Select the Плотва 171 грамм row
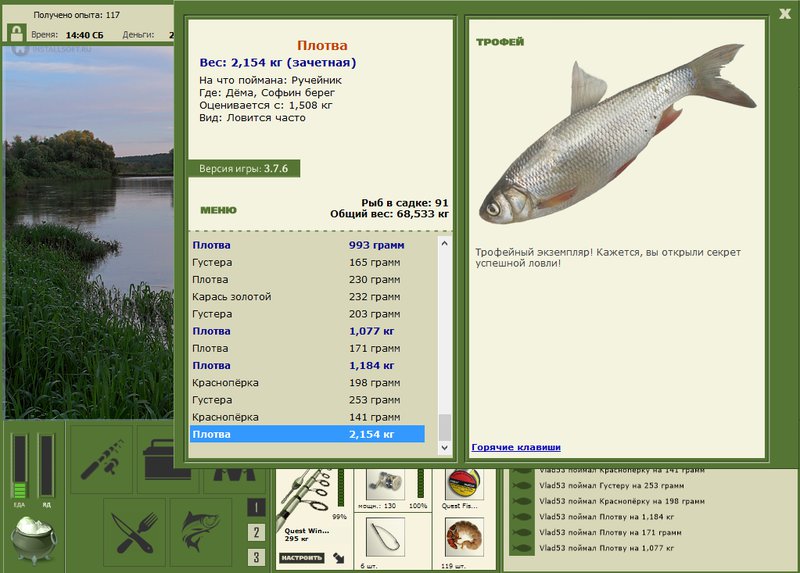800x573 pixels. click(x=307, y=348)
